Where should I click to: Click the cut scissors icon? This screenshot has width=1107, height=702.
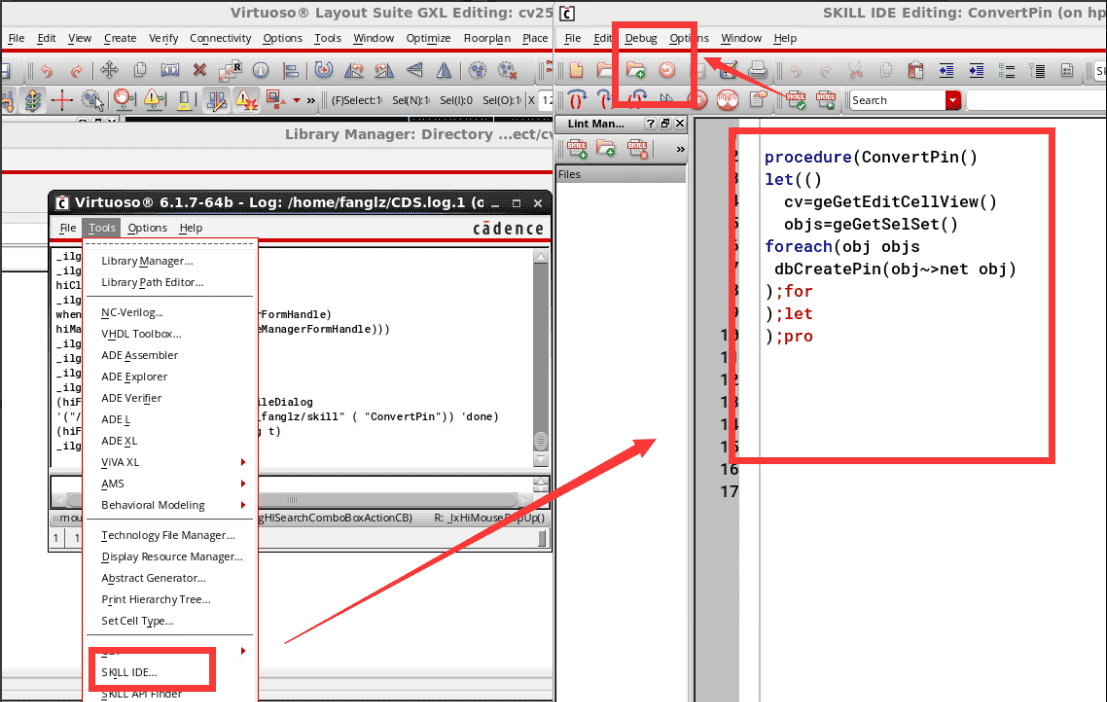pos(855,70)
